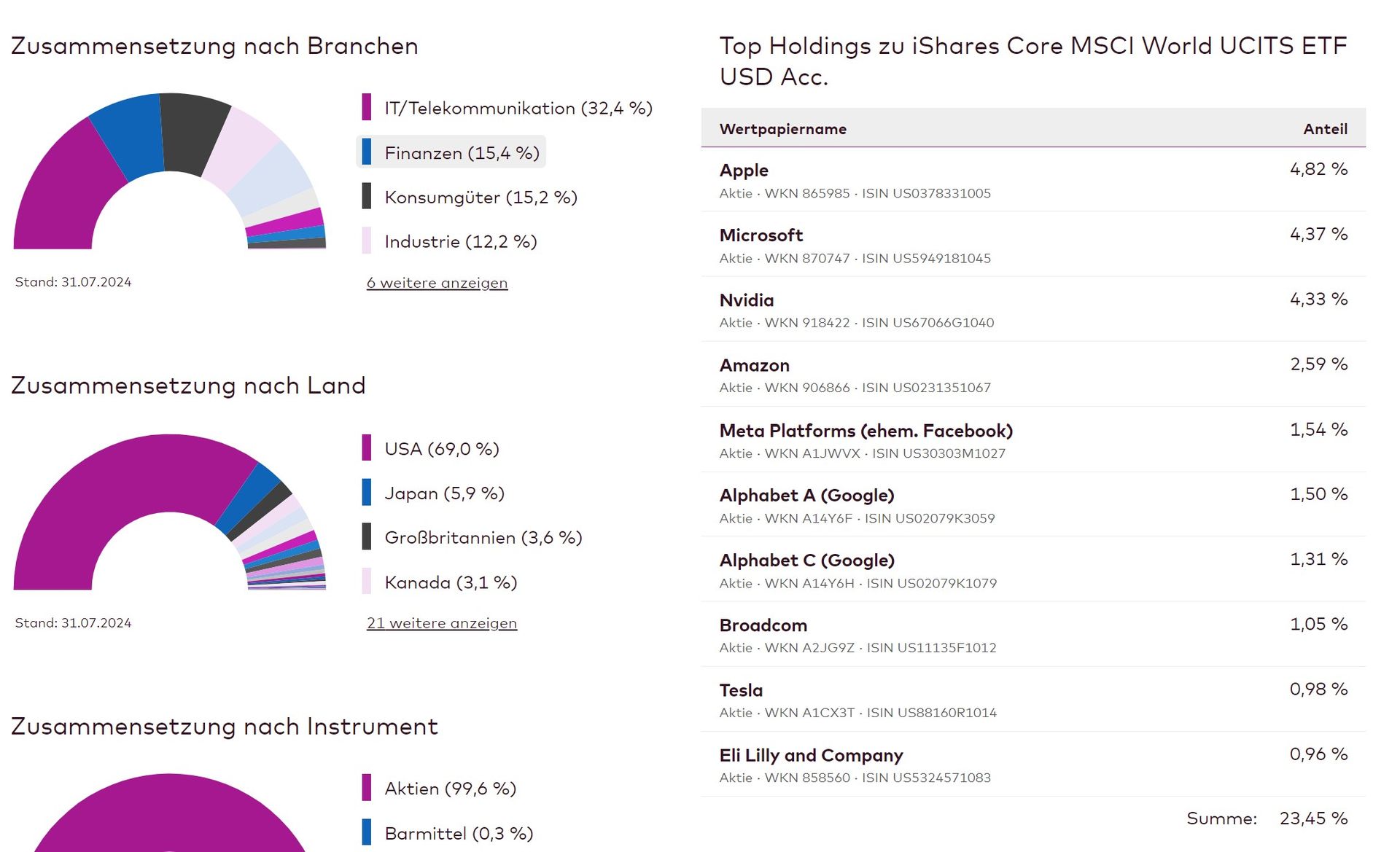The width and height of the screenshot is (1400, 852).
Task: Open the Meta Platforms holding entry
Action: 866,431
